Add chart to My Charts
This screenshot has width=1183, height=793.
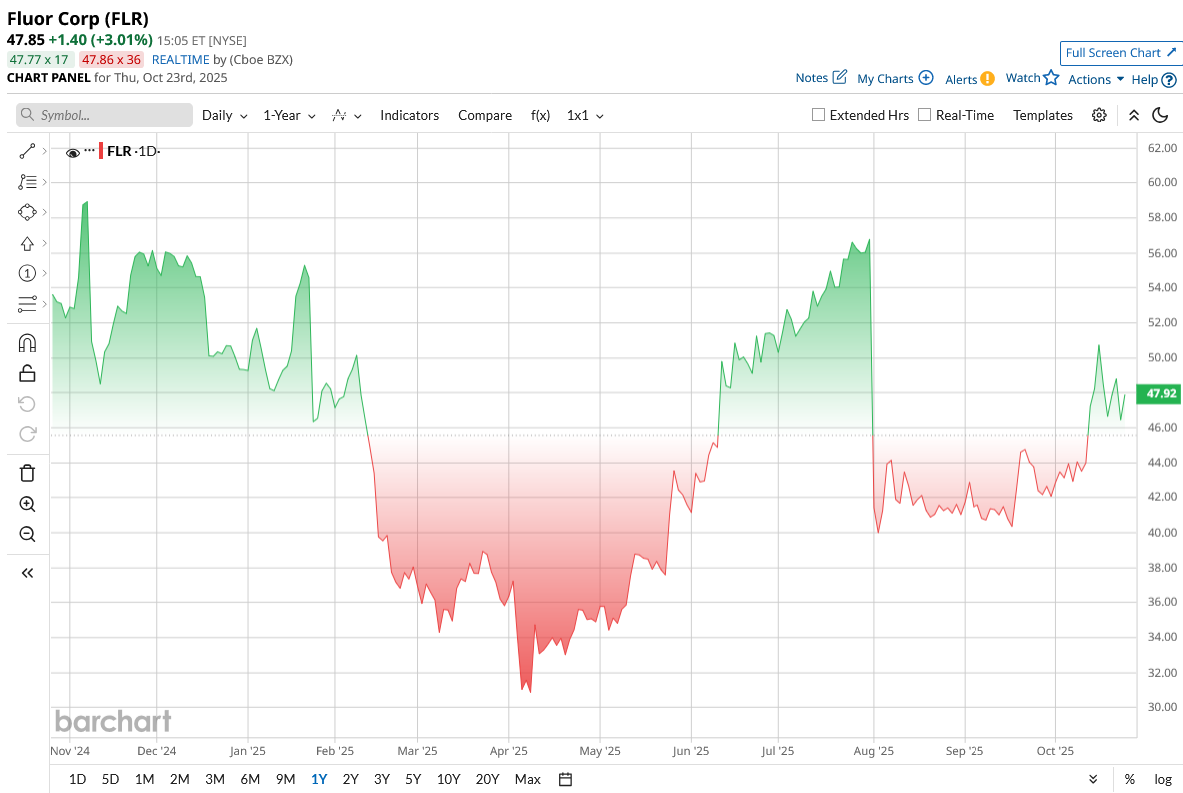click(926, 78)
